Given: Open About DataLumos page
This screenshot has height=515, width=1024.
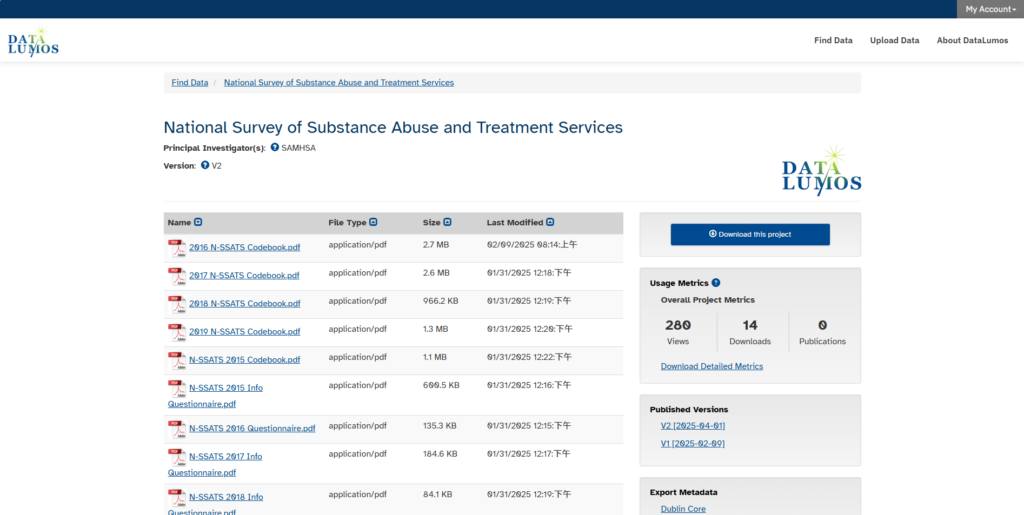Looking at the screenshot, I should (972, 41).
